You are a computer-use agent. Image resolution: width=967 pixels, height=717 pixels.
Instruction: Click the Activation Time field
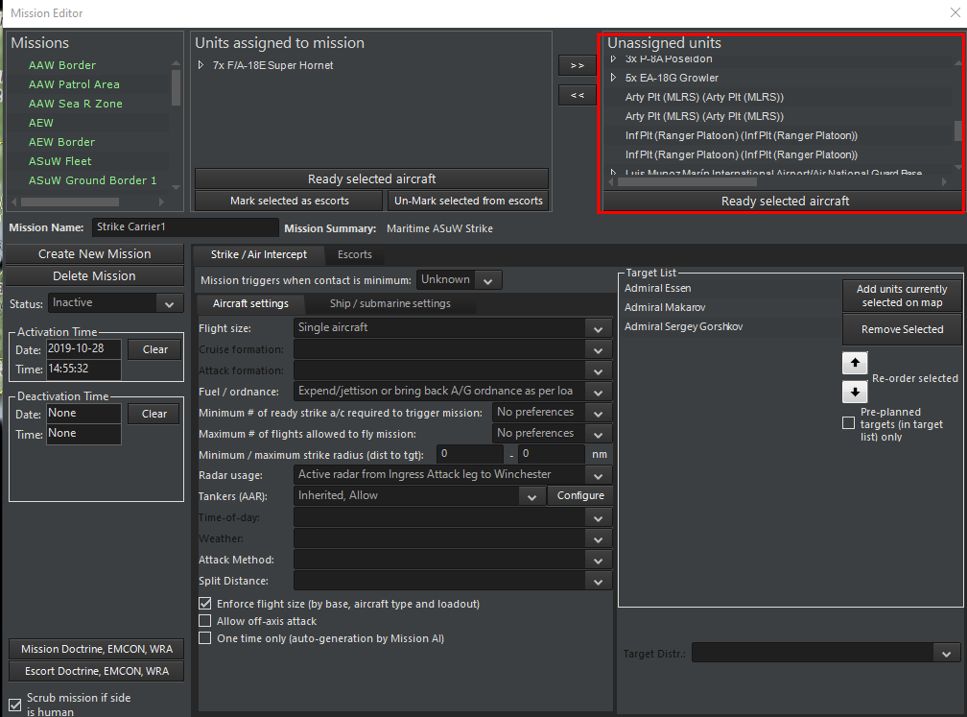tap(84, 369)
